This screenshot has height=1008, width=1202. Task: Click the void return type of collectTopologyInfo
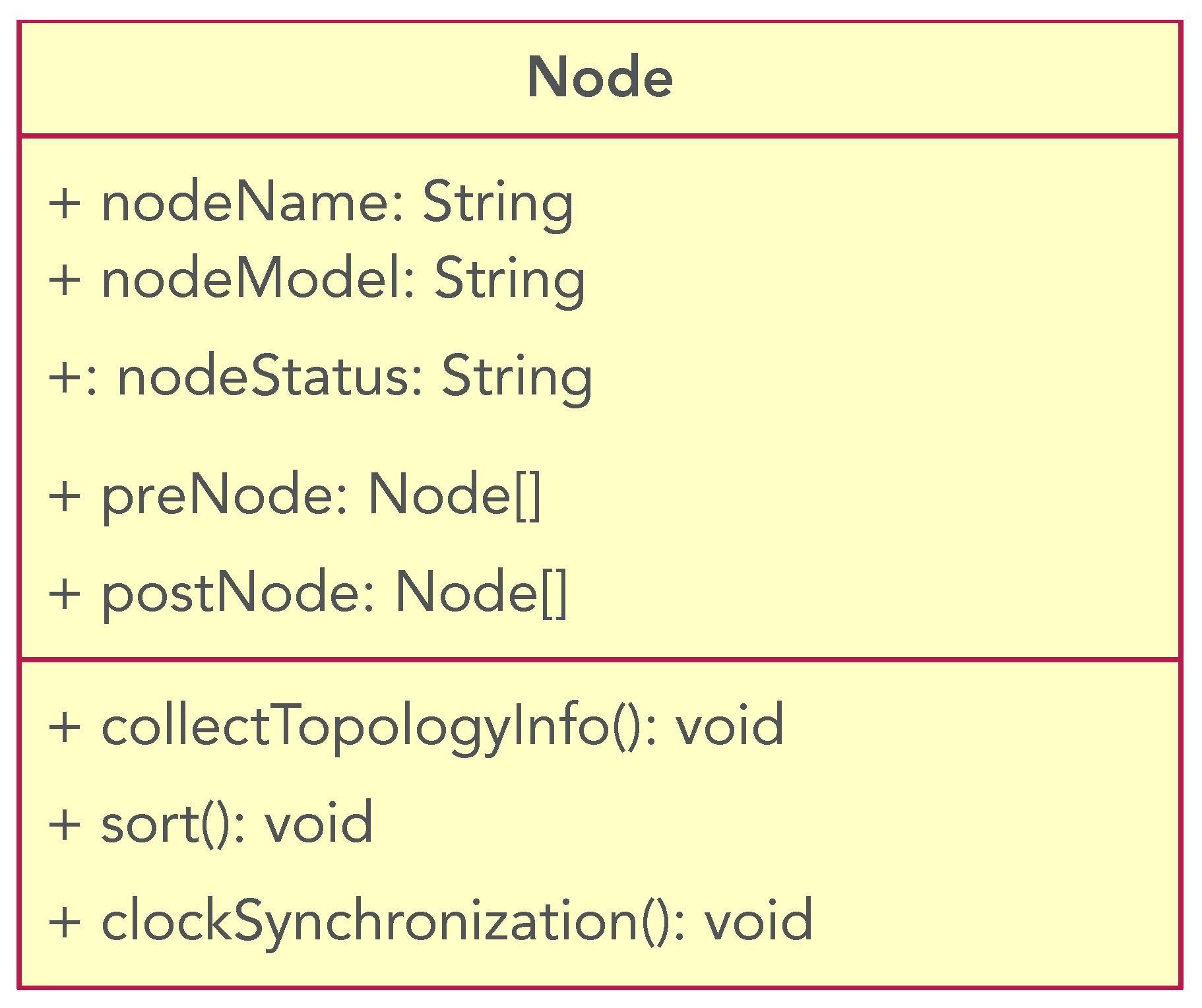(x=730, y=726)
